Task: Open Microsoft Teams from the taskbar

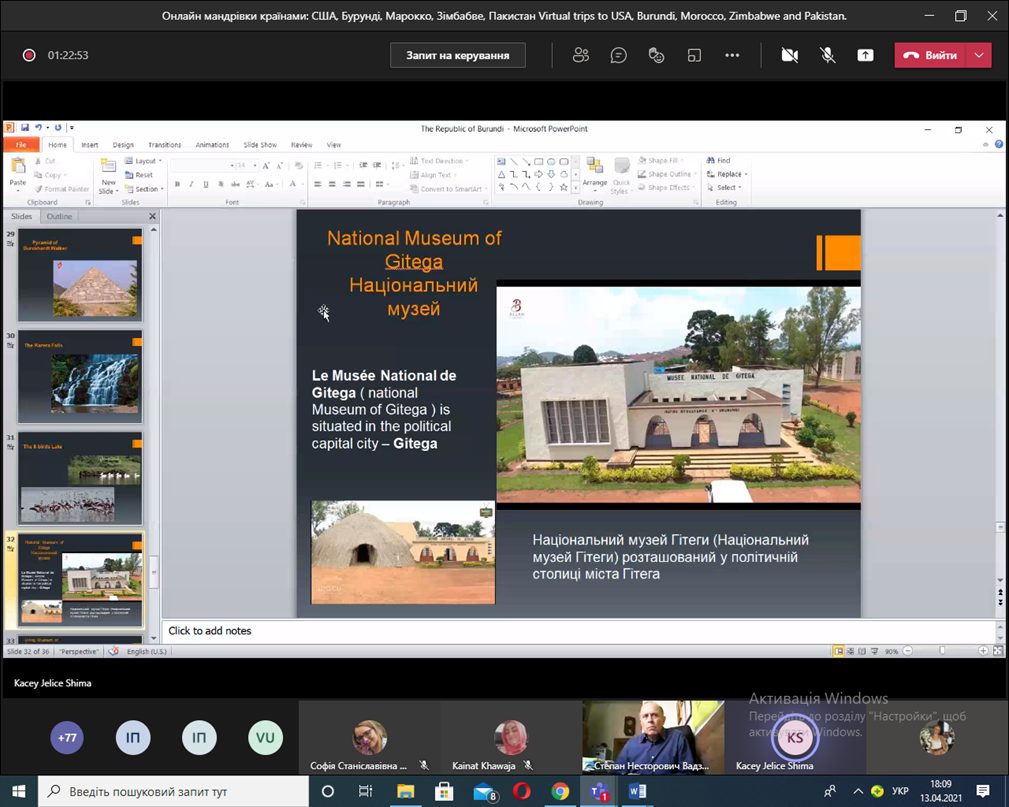Action: (599, 792)
